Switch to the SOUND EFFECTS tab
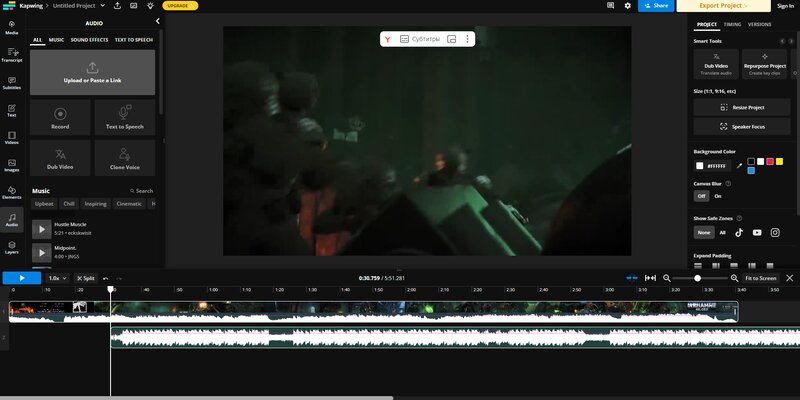The width and height of the screenshot is (800, 400). click(x=89, y=40)
